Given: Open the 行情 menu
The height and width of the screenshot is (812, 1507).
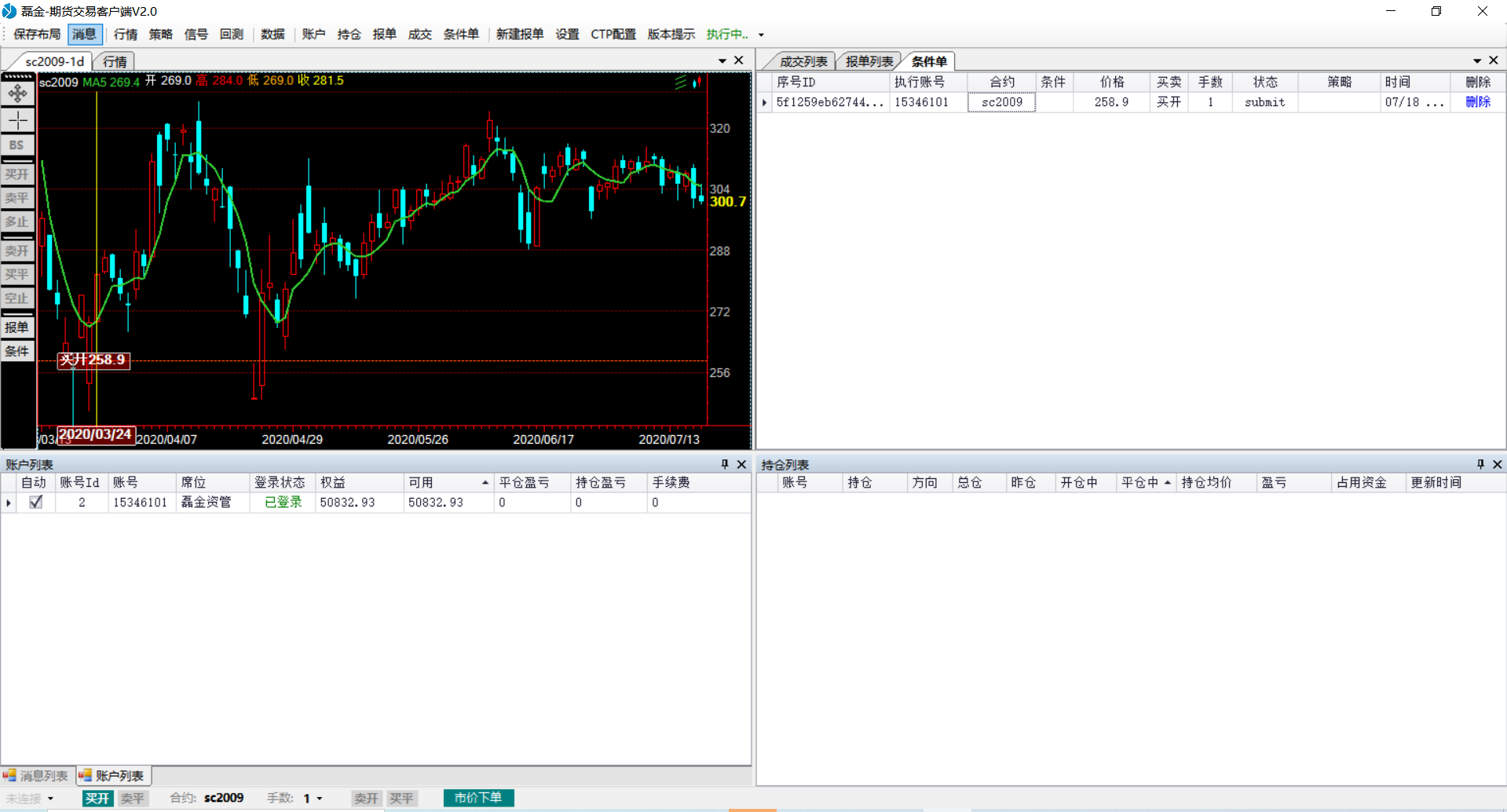Looking at the screenshot, I should (x=126, y=35).
